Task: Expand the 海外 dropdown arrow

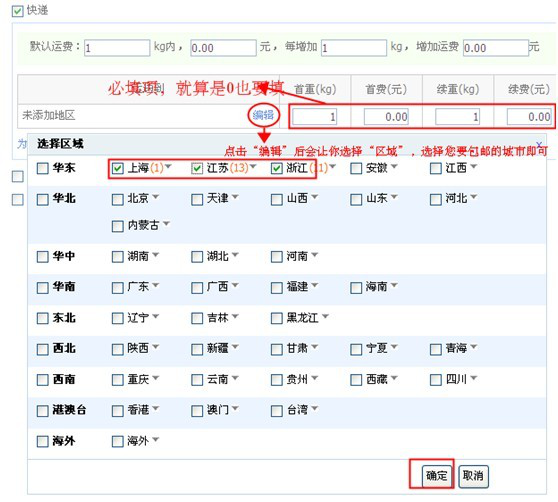Action: coord(156,439)
